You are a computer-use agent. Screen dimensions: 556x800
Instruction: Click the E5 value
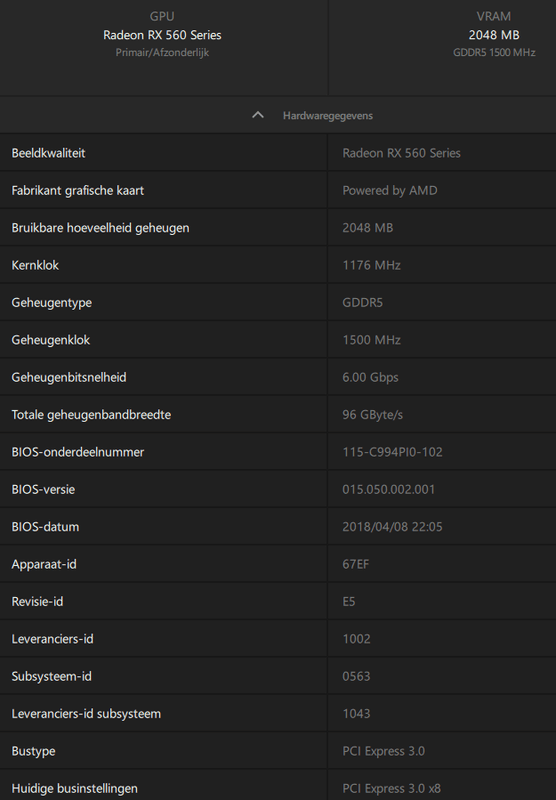coord(349,602)
